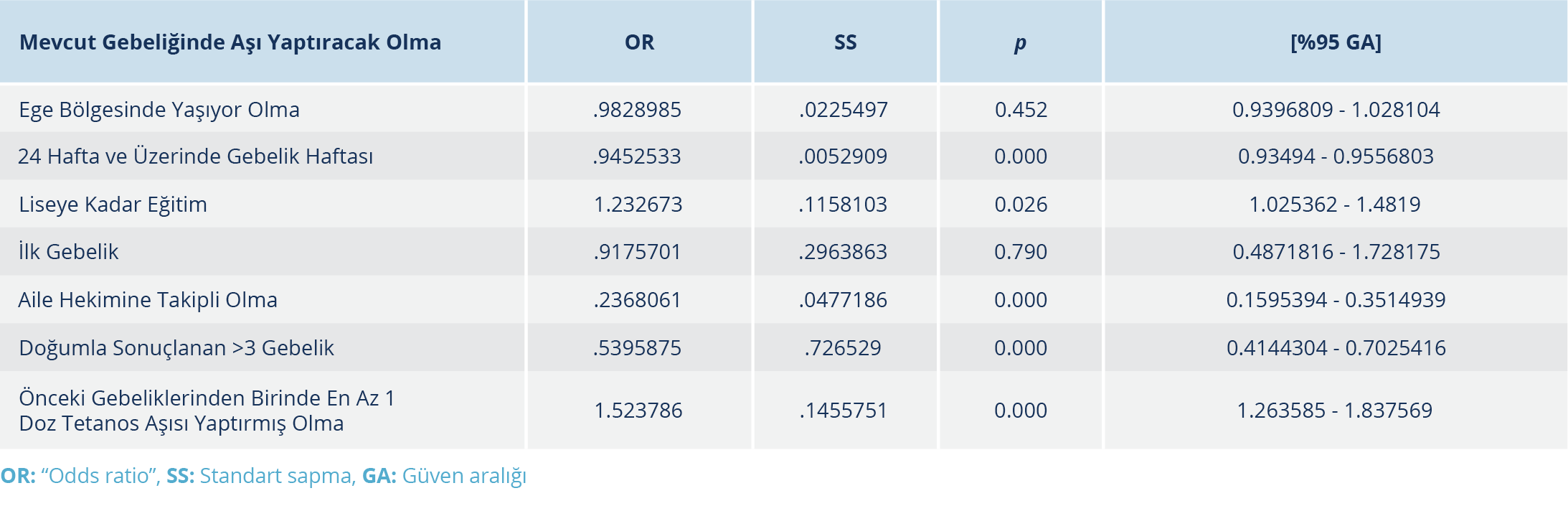Select the p column header
The width and height of the screenshot is (1568, 506).
1020,43
